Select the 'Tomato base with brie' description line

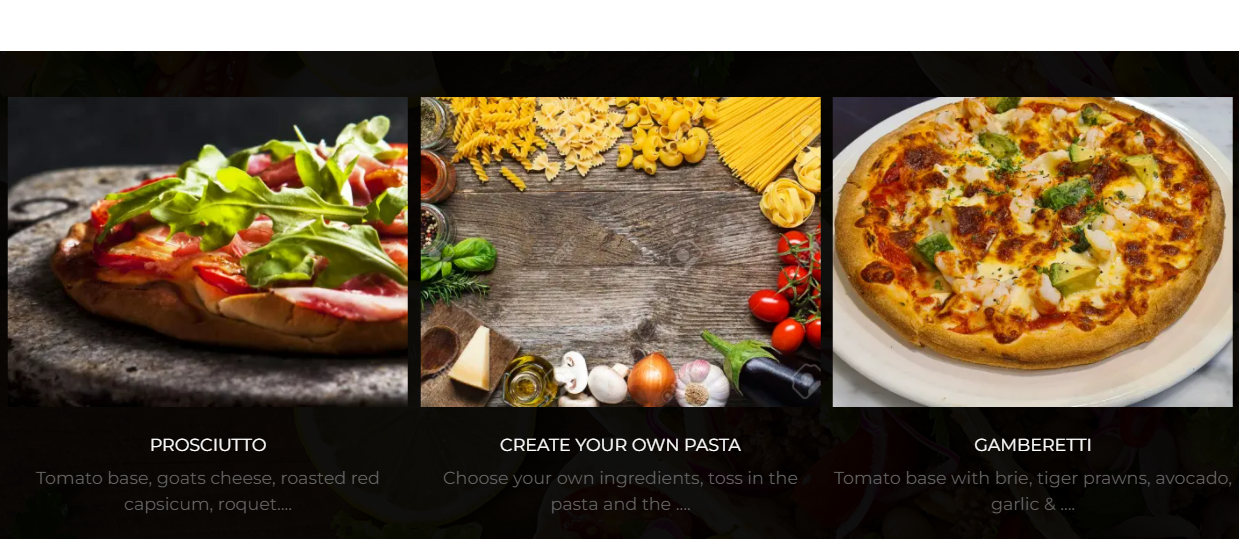pyautogui.click(x=1033, y=478)
